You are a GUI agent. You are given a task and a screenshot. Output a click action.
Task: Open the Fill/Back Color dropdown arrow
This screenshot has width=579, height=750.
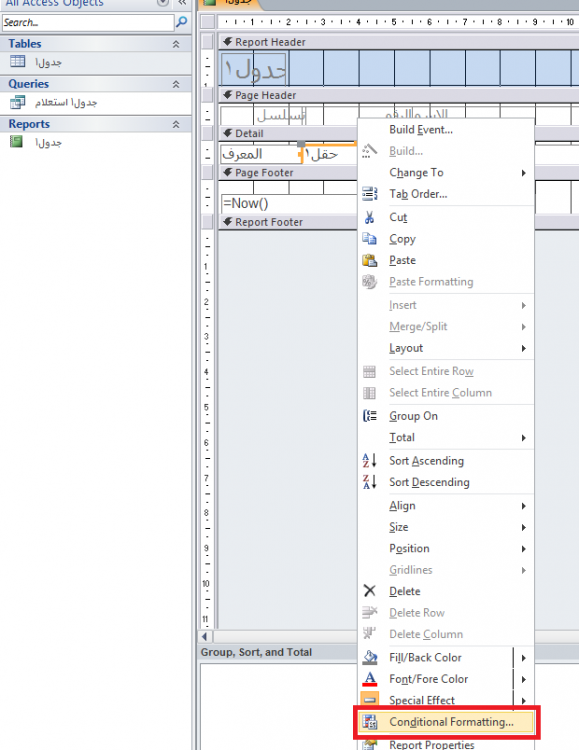pos(523,658)
